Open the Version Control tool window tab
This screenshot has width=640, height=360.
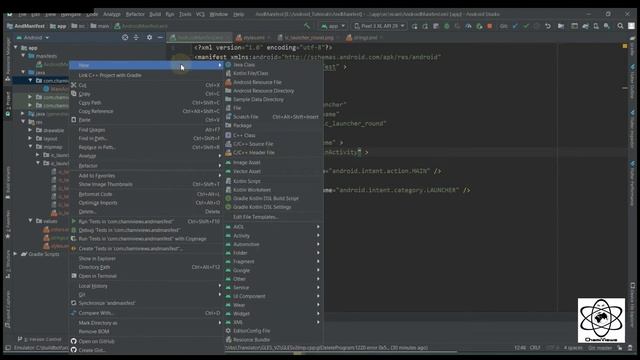click(40, 339)
